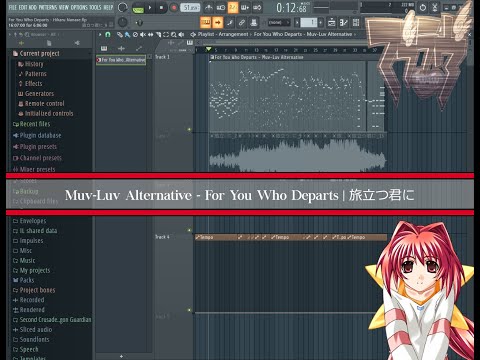Select the Delete tool
The image size is (480, 360).
click(135, 34)
